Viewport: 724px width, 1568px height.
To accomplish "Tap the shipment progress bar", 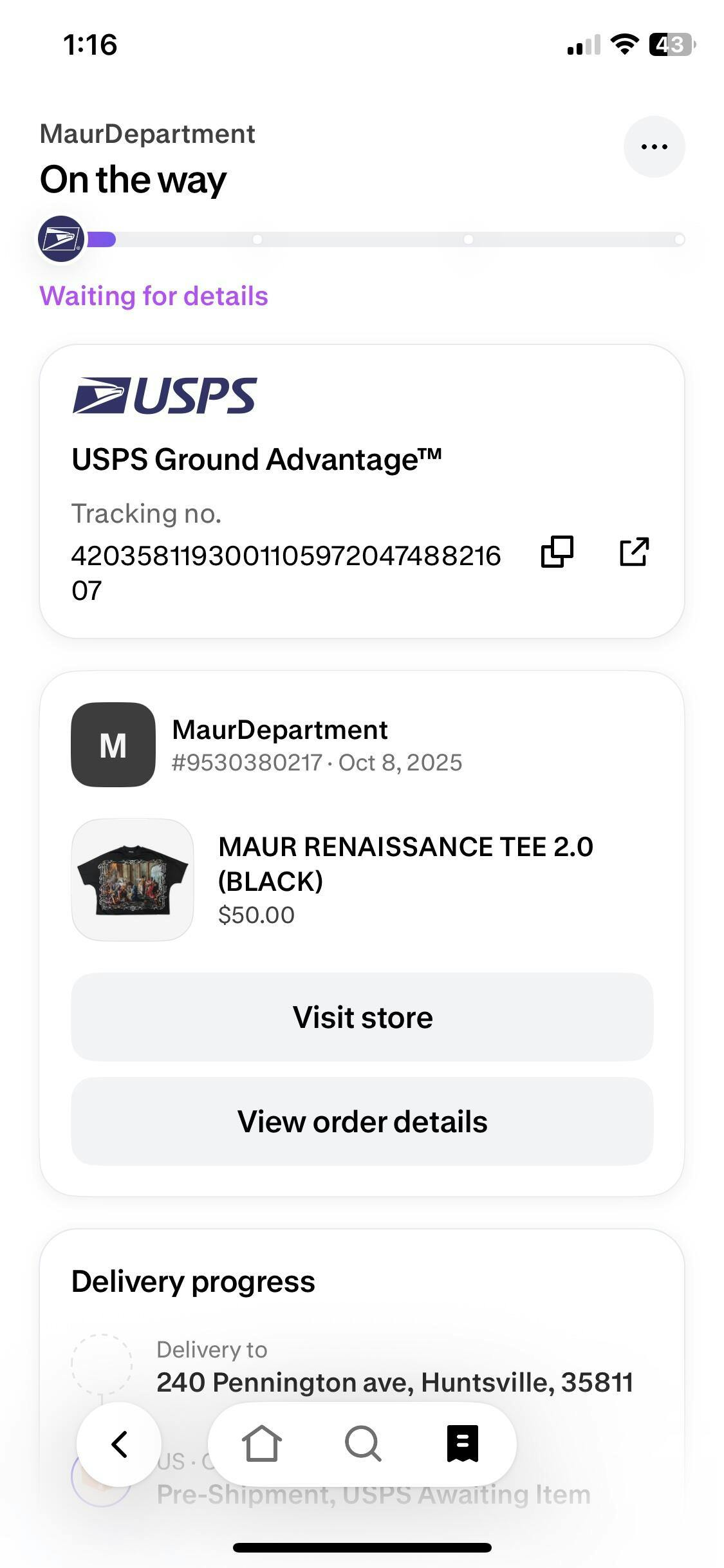I will [x=386, y=239].
